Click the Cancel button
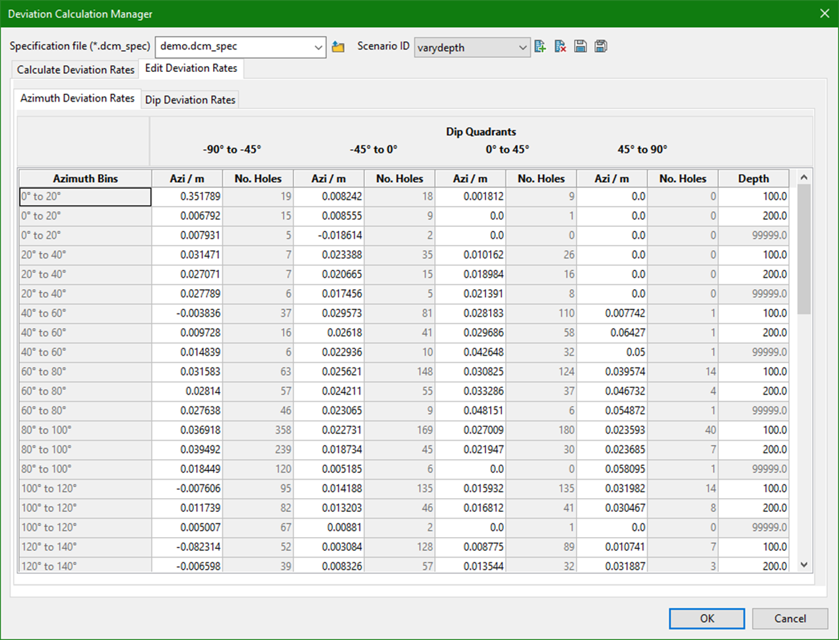839x640 pixels. (790, 618)
